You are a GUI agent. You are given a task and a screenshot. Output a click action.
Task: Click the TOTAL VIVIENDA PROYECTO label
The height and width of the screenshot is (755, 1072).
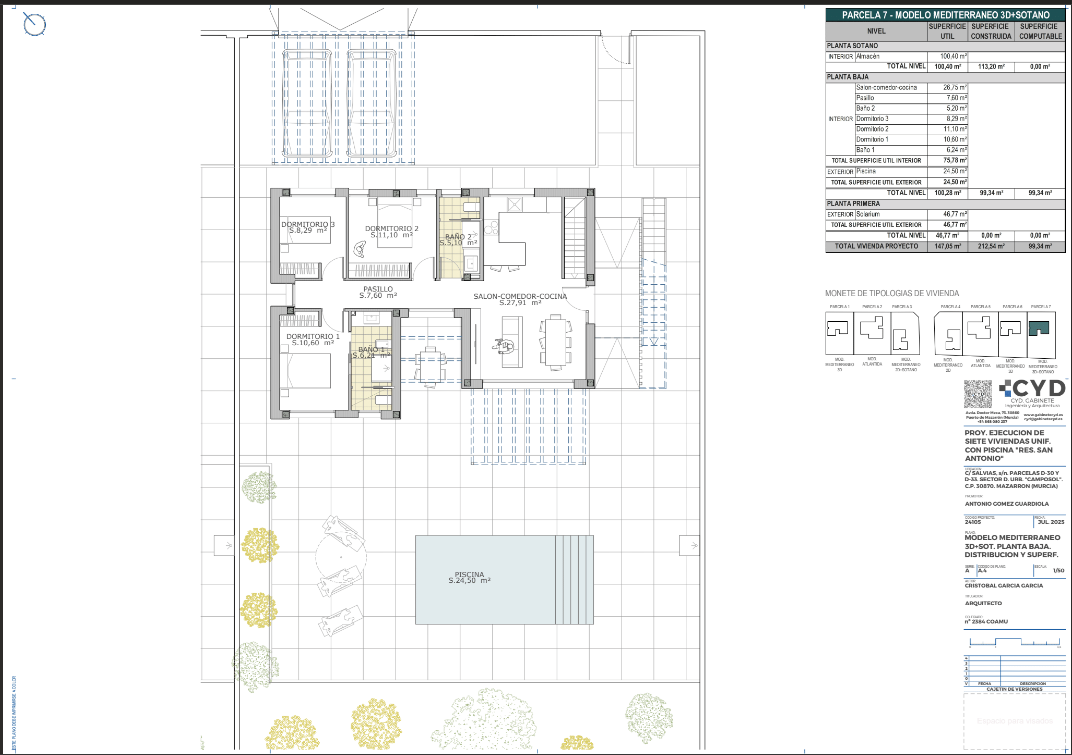pyautogui.click(x=876, y=246)
